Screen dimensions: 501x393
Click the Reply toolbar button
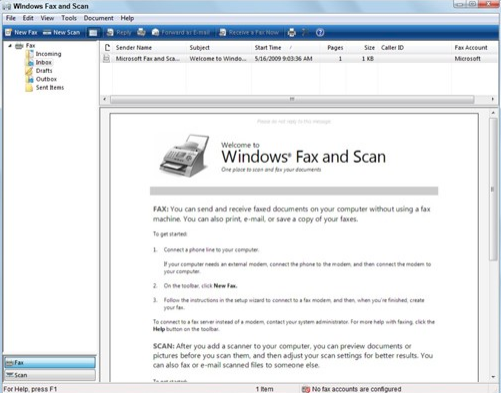[x=119, y=32]
